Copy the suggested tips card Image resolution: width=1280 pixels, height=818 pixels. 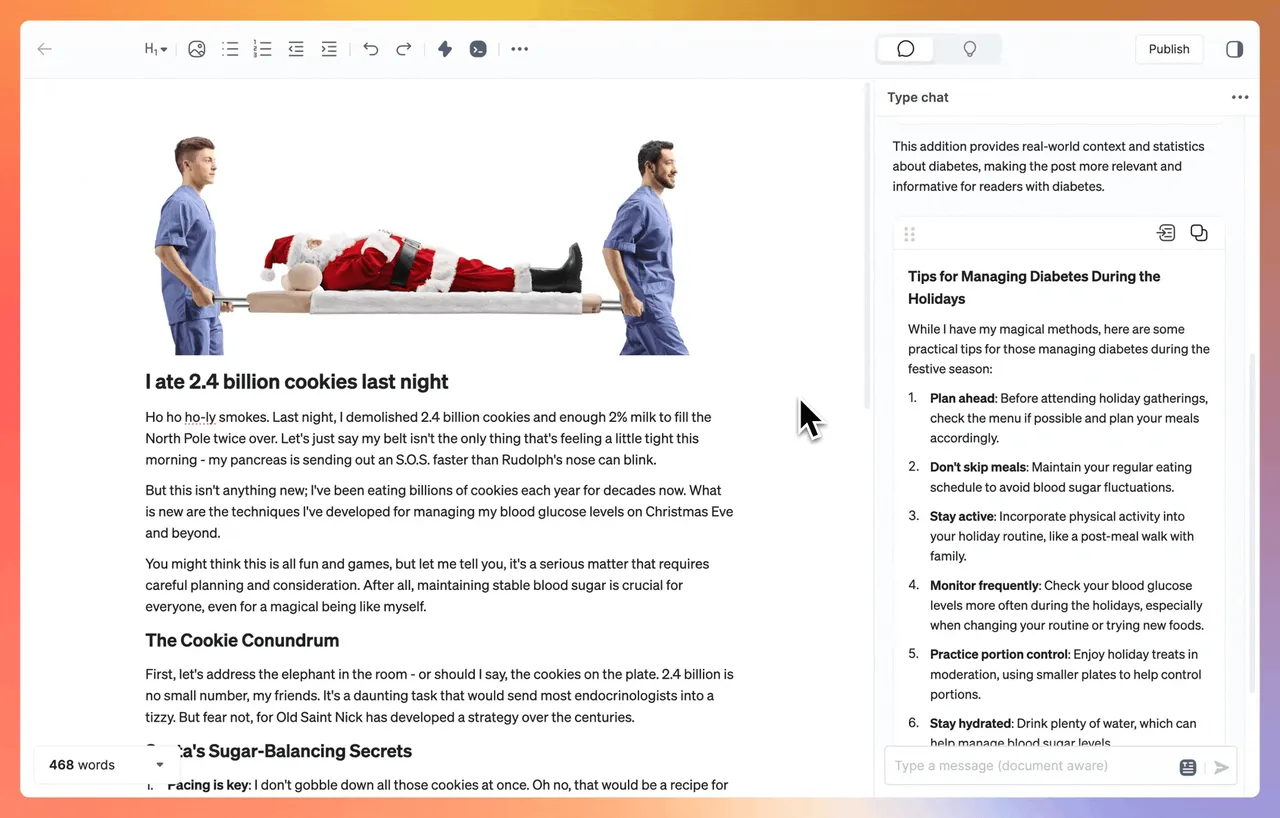pos(1199,233)
